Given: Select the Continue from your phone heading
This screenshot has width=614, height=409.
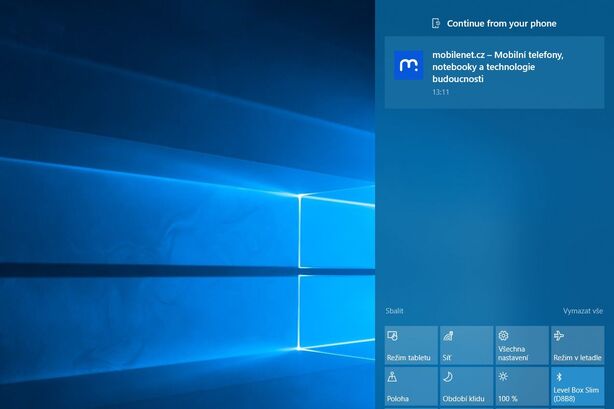Looking at the screenshot, I should point(502,24).
